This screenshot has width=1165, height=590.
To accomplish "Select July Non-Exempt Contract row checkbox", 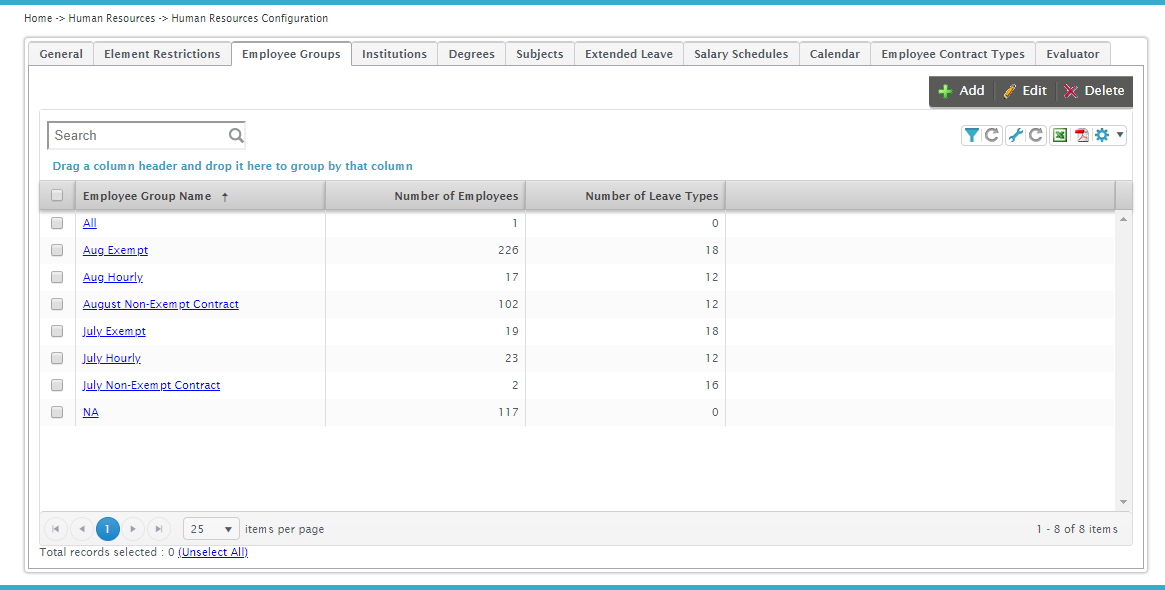I will [x=57, y=385].
